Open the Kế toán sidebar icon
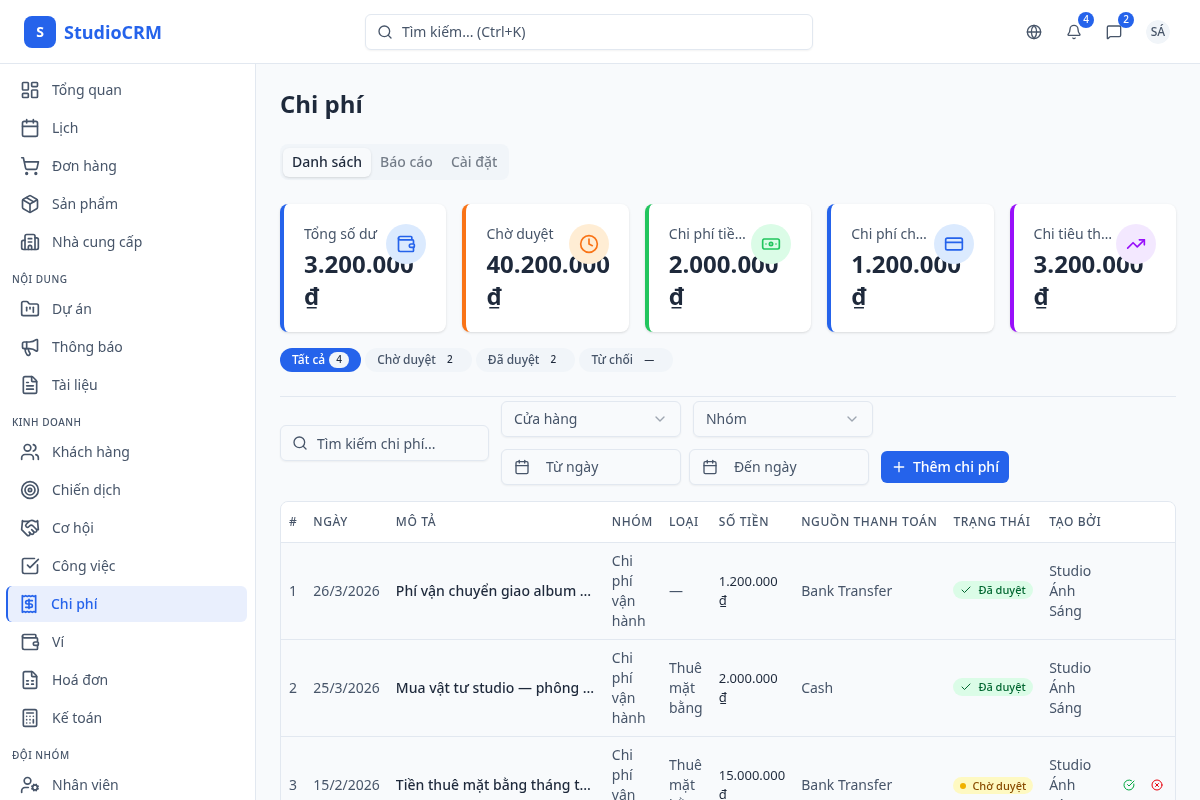Viewport: 1200px width, 800px height. click(31, 717)
